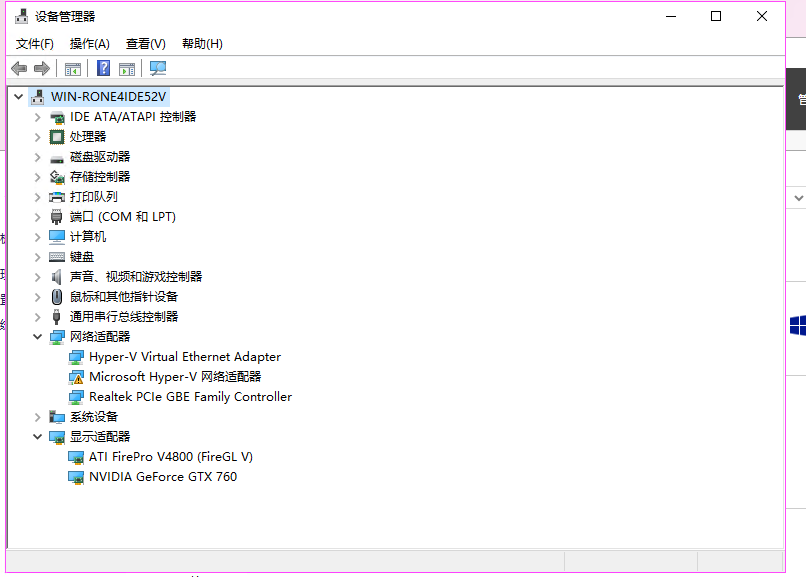Click the 显示适配器 display adapter category icon
The image size is (806, 577).
click(57, 437)
